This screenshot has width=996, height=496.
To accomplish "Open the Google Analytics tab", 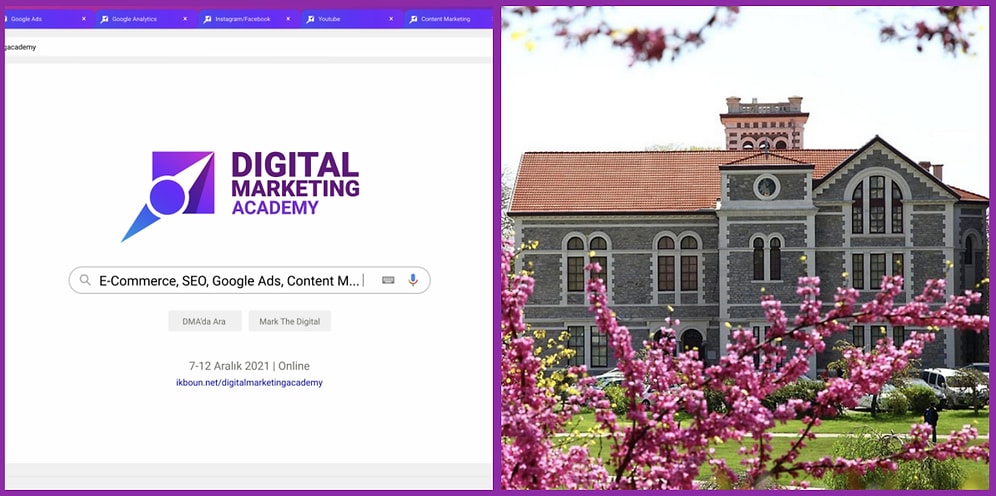I will (146, 19).
